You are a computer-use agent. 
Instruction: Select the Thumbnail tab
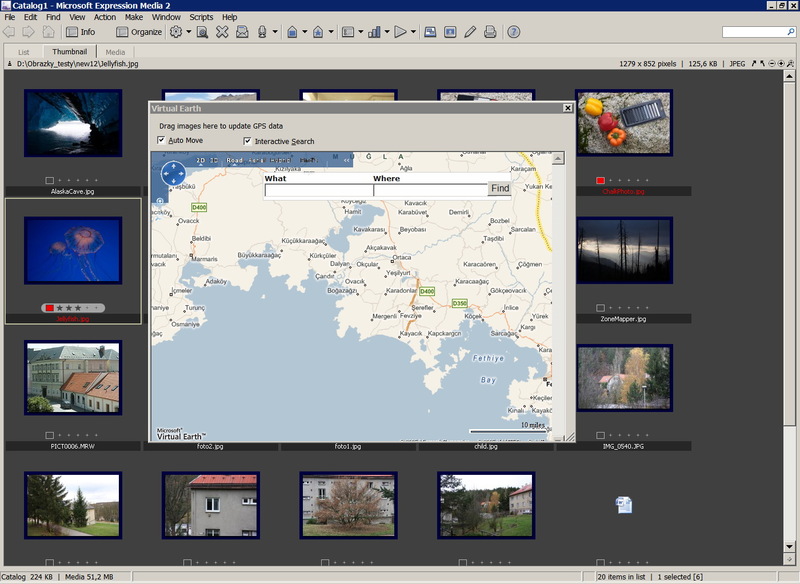point(69,52)
